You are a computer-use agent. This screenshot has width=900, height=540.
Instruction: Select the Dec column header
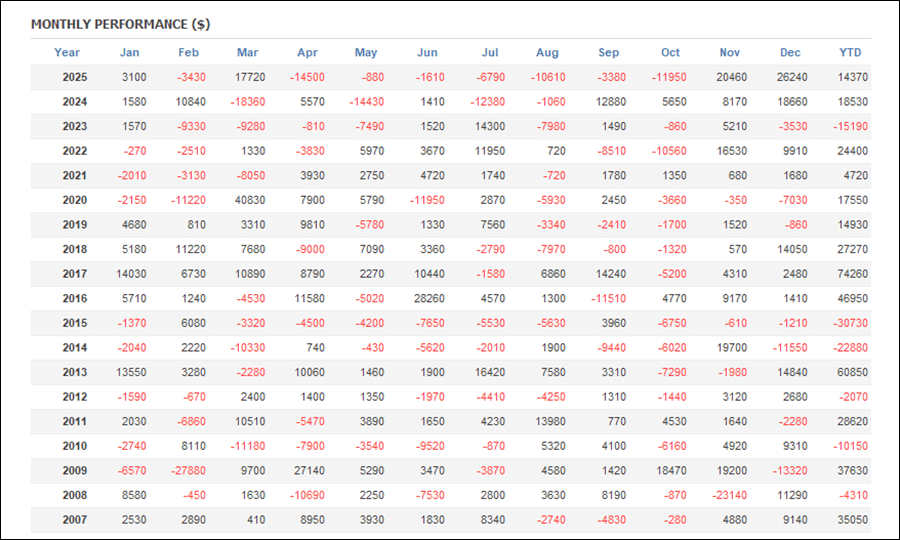790,52
